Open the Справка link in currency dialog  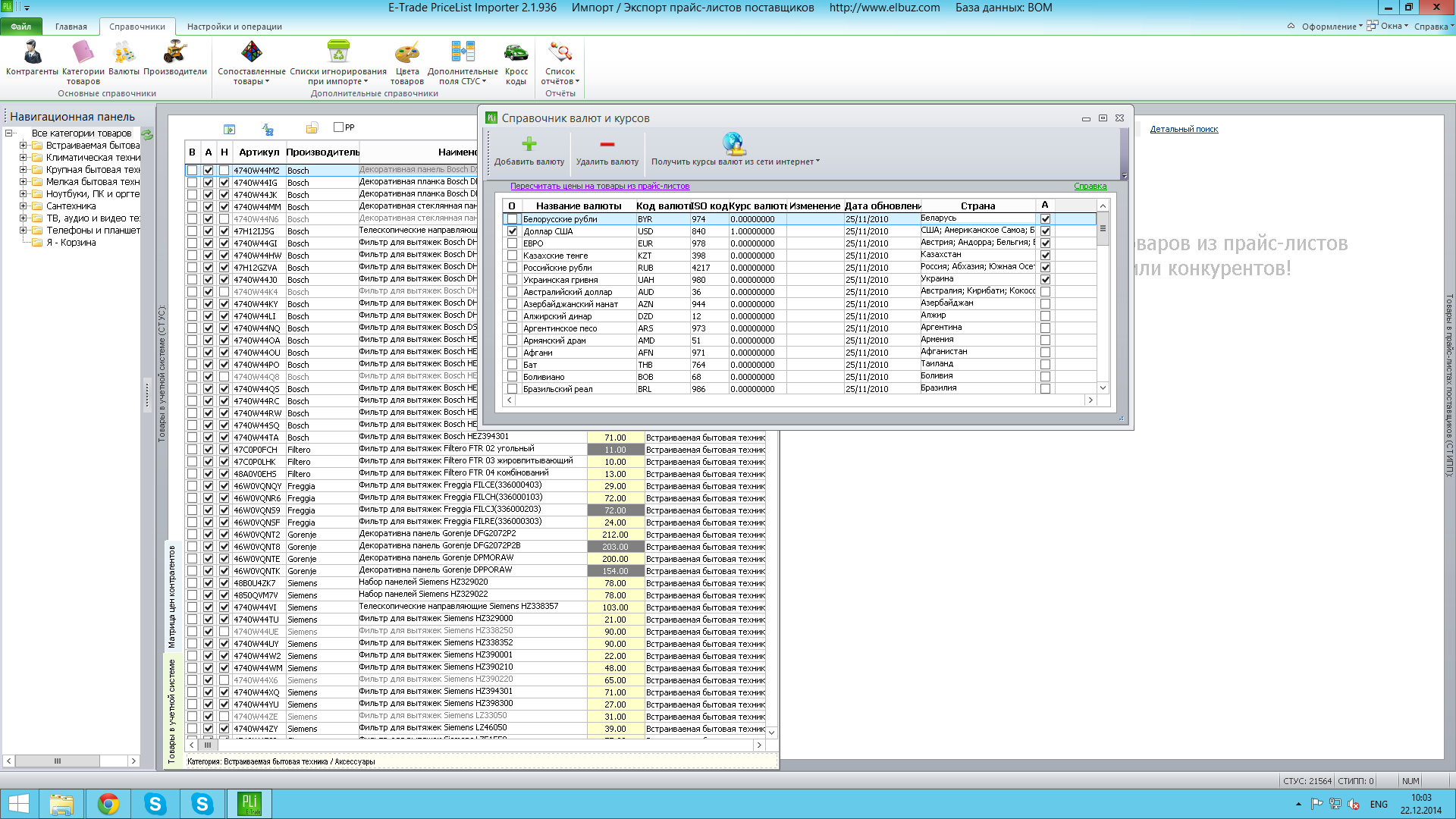(1090, 186)
